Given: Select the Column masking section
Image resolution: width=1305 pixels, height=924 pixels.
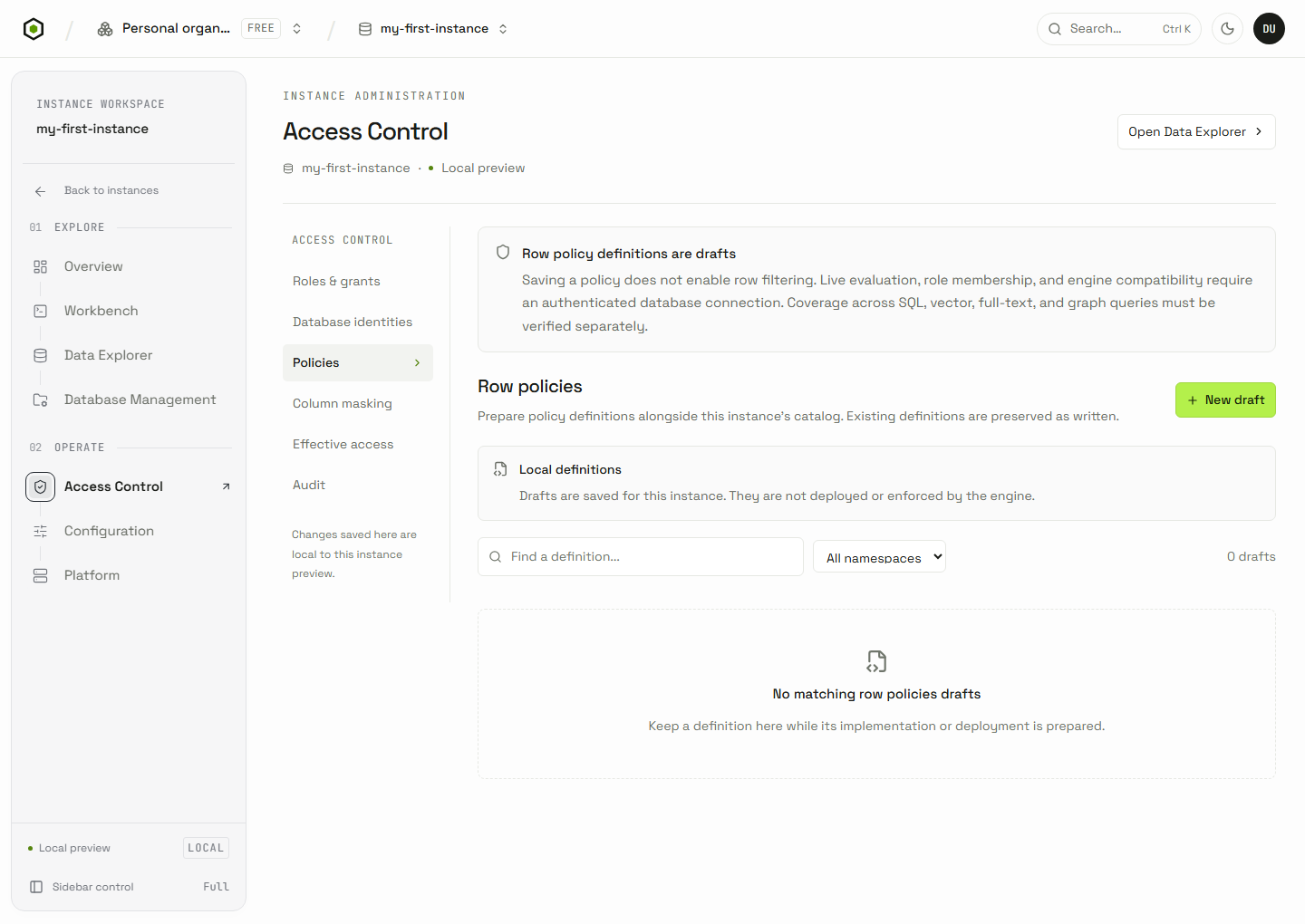Looking at the screenshot, I should tap(358, 403).
